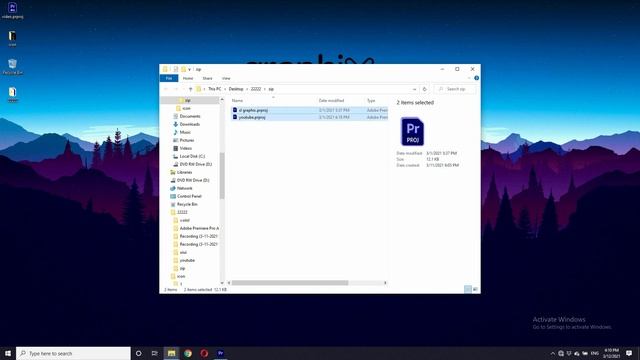Click the Premiere icon beside youtube.prproj
The height and width of the screenshot is (360, 640).
pos(235,117)
